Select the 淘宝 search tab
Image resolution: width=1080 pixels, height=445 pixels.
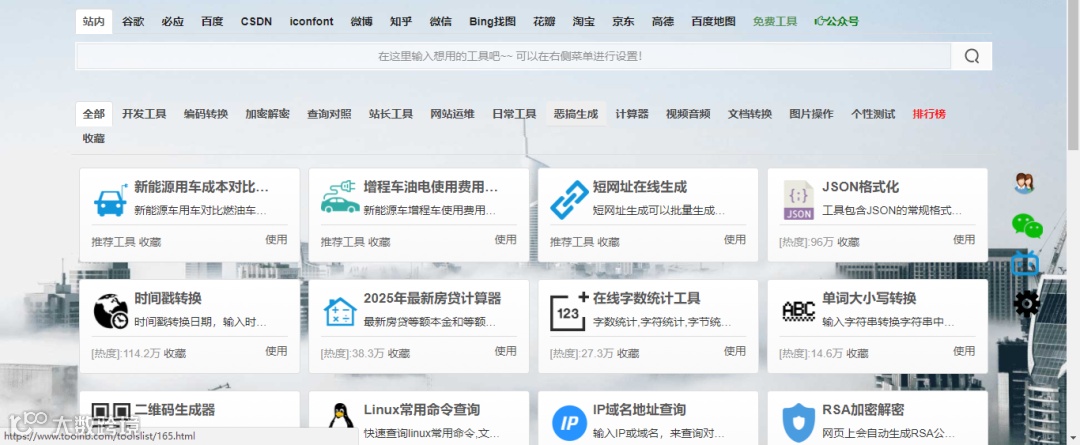click(583, 21)
